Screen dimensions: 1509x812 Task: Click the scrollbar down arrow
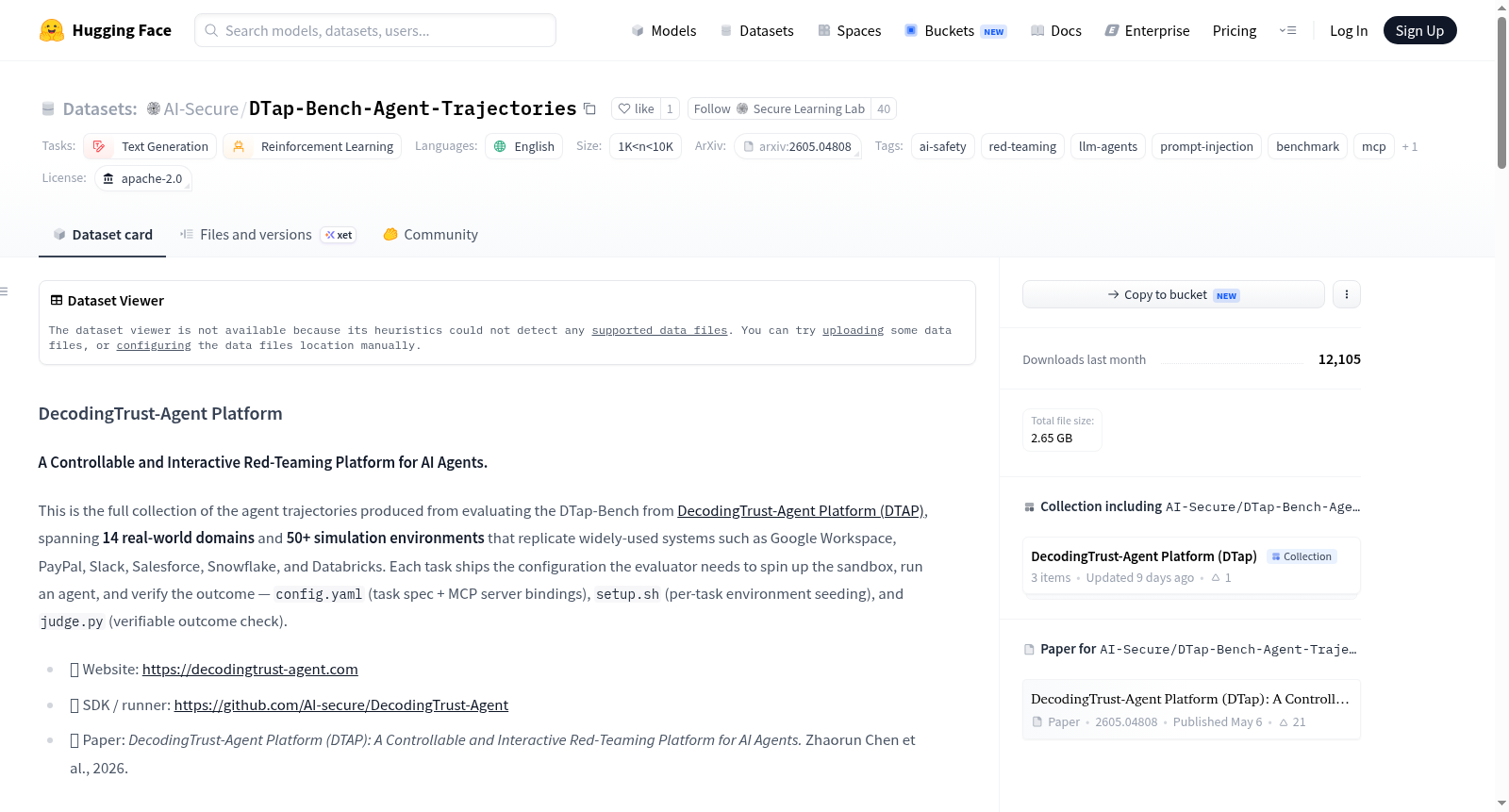1501,804
